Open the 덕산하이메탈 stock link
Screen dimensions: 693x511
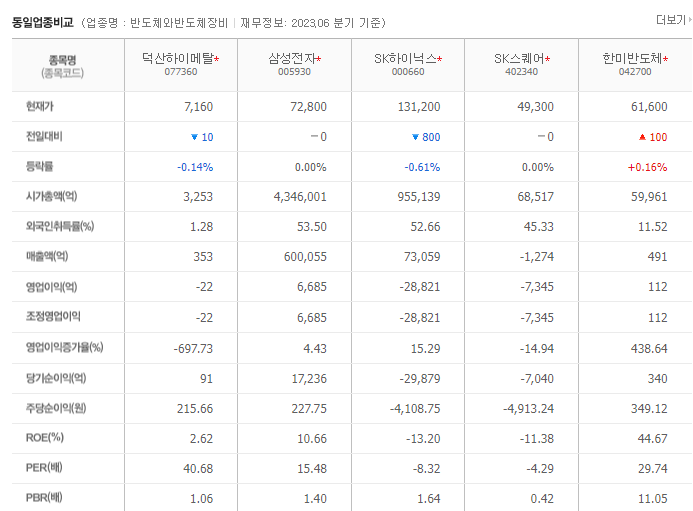pos(178,58)
